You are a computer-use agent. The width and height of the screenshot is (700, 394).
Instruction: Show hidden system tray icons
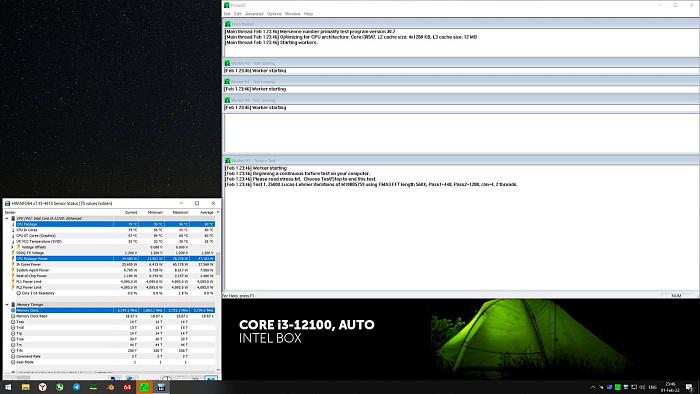593,387
